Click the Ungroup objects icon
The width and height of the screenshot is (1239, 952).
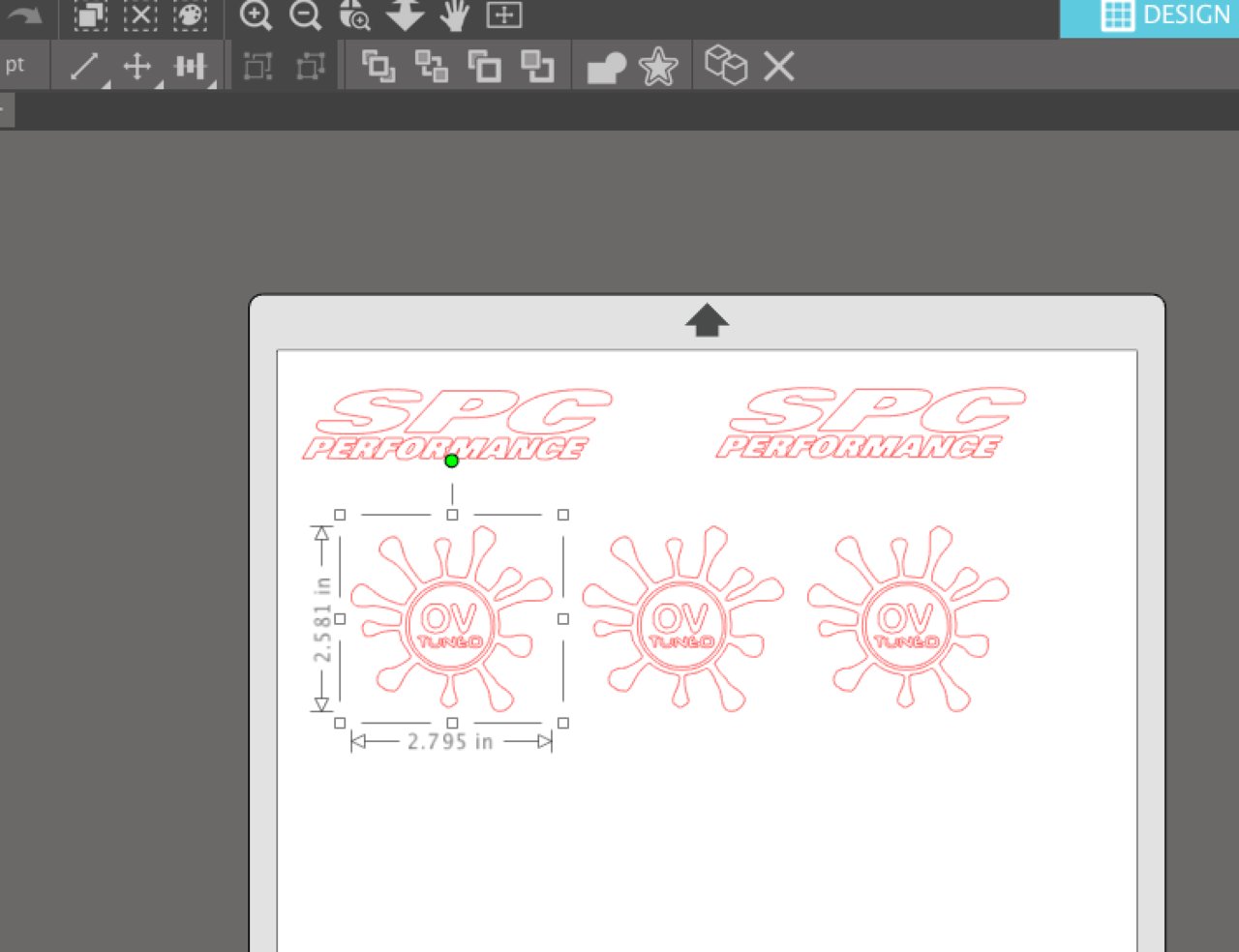pos(310,67)
